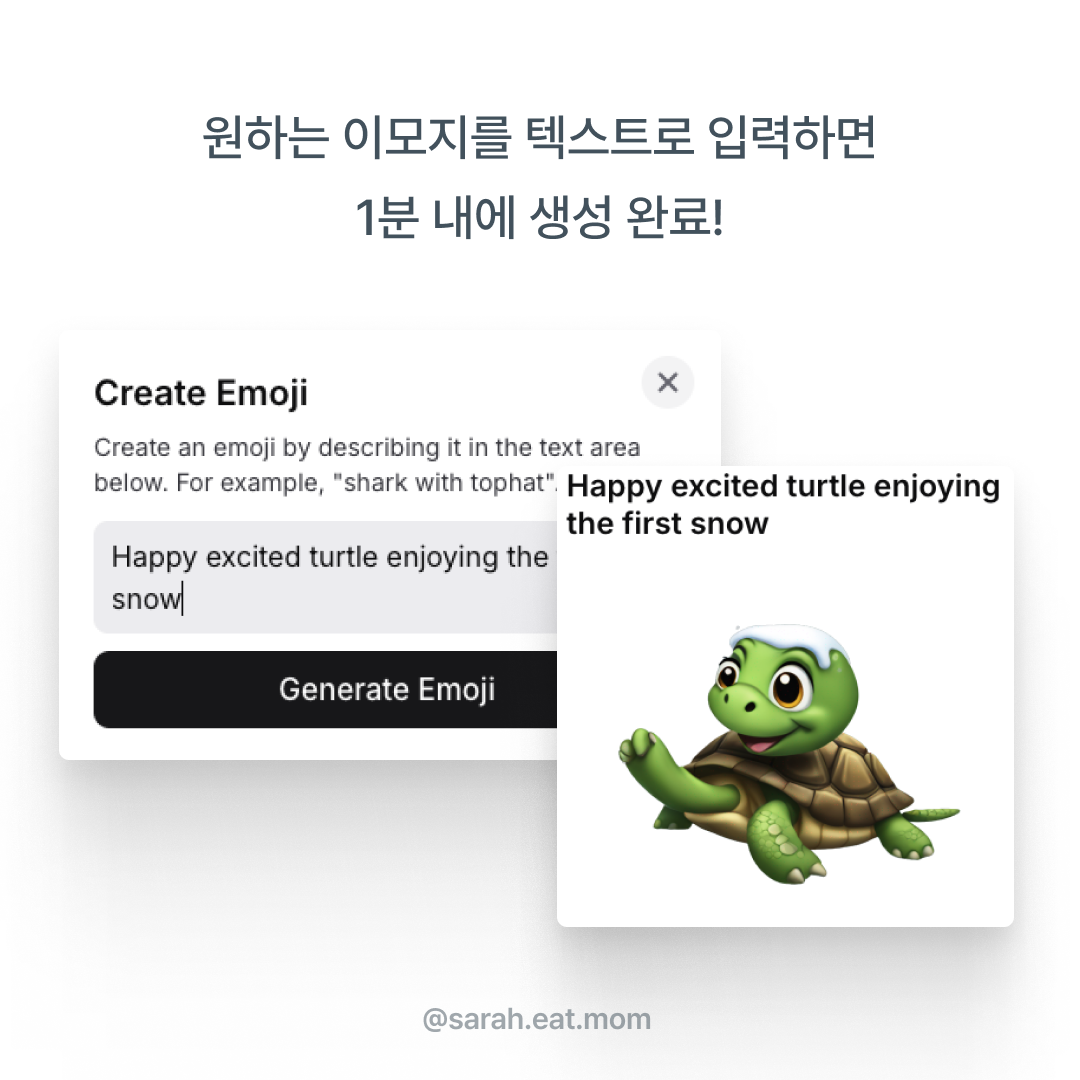
Task: Click the "Create an emoji by describing" instruction line
Action: tap(367, 448)
